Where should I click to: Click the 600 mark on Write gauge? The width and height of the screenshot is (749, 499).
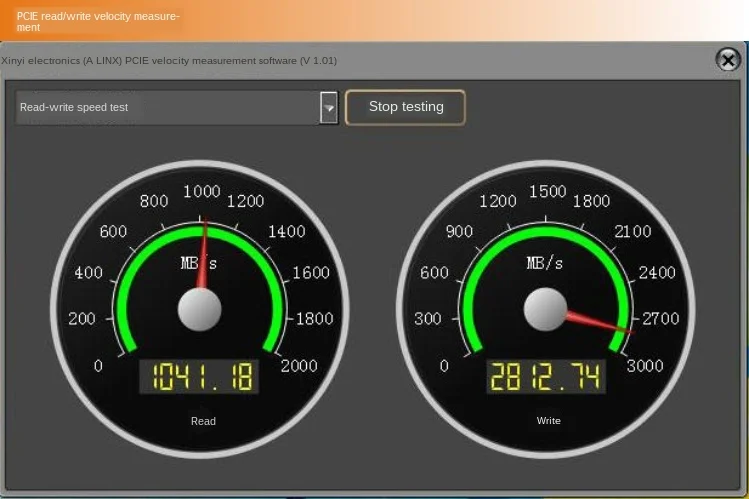click(x=434, y=273)
